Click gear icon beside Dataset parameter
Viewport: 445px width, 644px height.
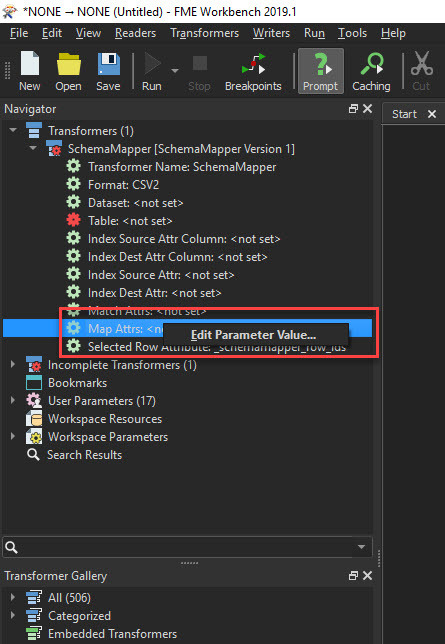pos(74,202)
